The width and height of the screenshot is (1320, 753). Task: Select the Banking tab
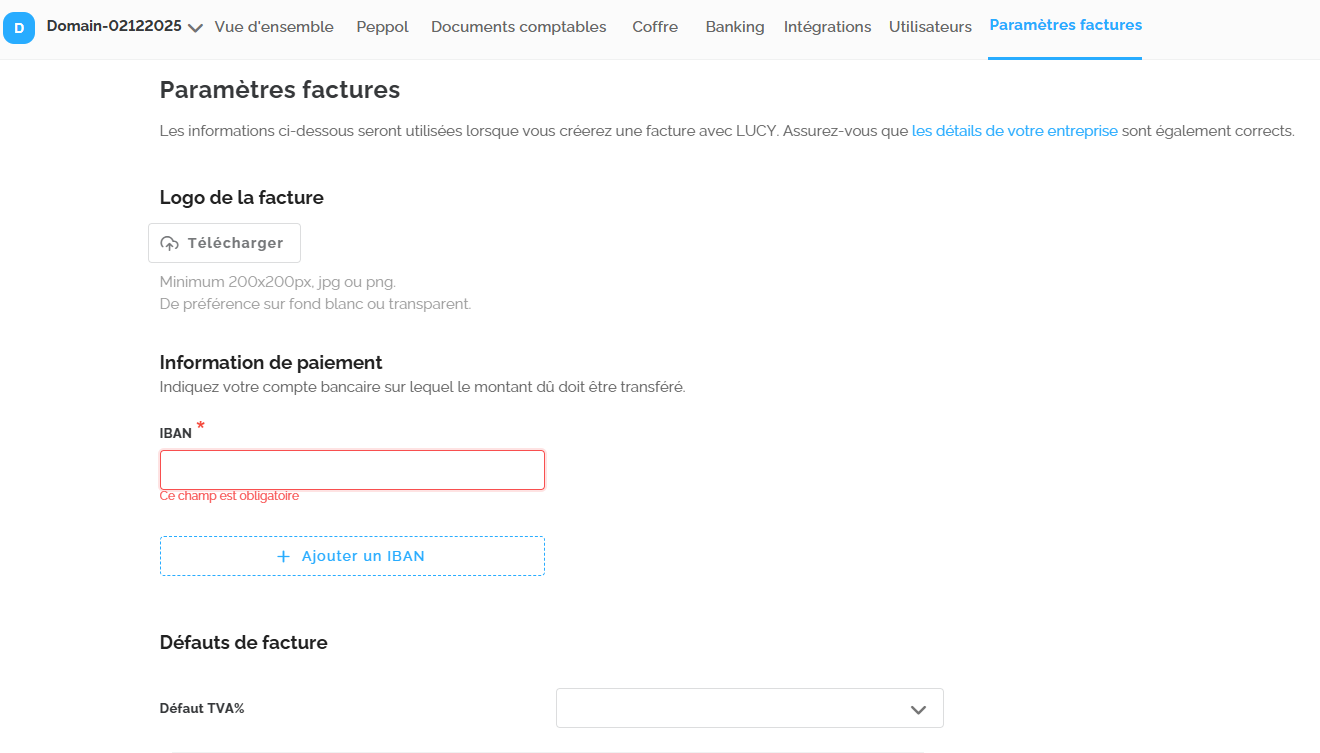click(x=734, y=27)
